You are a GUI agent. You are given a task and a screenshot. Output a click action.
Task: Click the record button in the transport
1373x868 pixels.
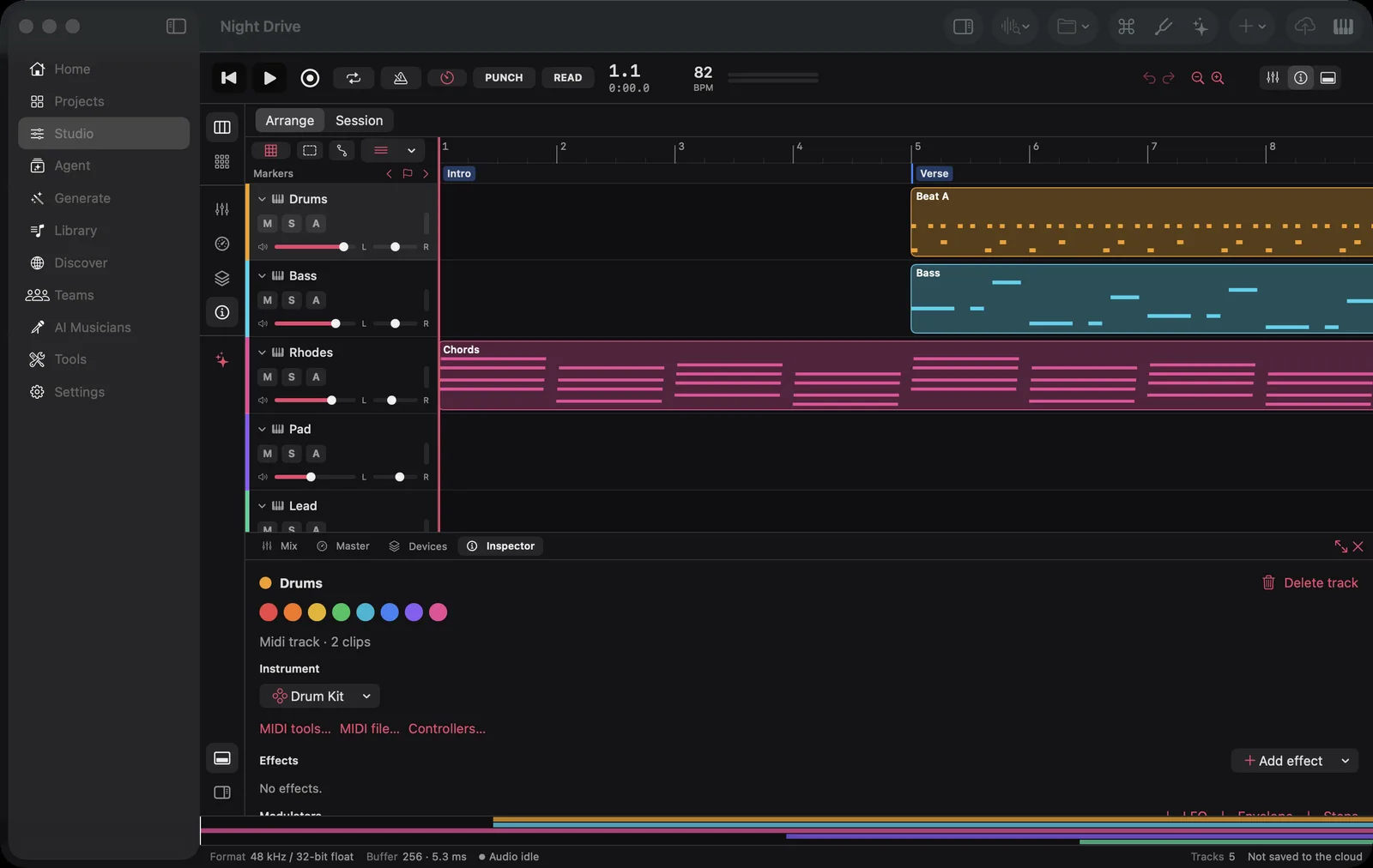[310, 78]
